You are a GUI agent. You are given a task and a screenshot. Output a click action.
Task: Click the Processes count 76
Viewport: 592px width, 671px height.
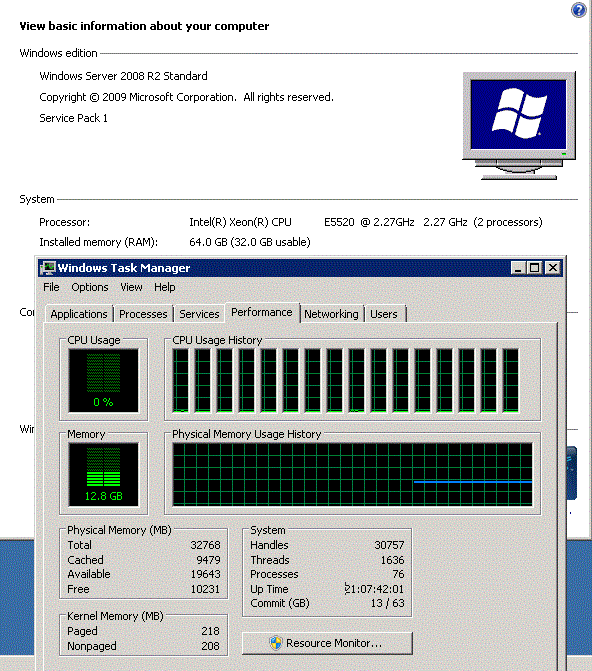398,574
